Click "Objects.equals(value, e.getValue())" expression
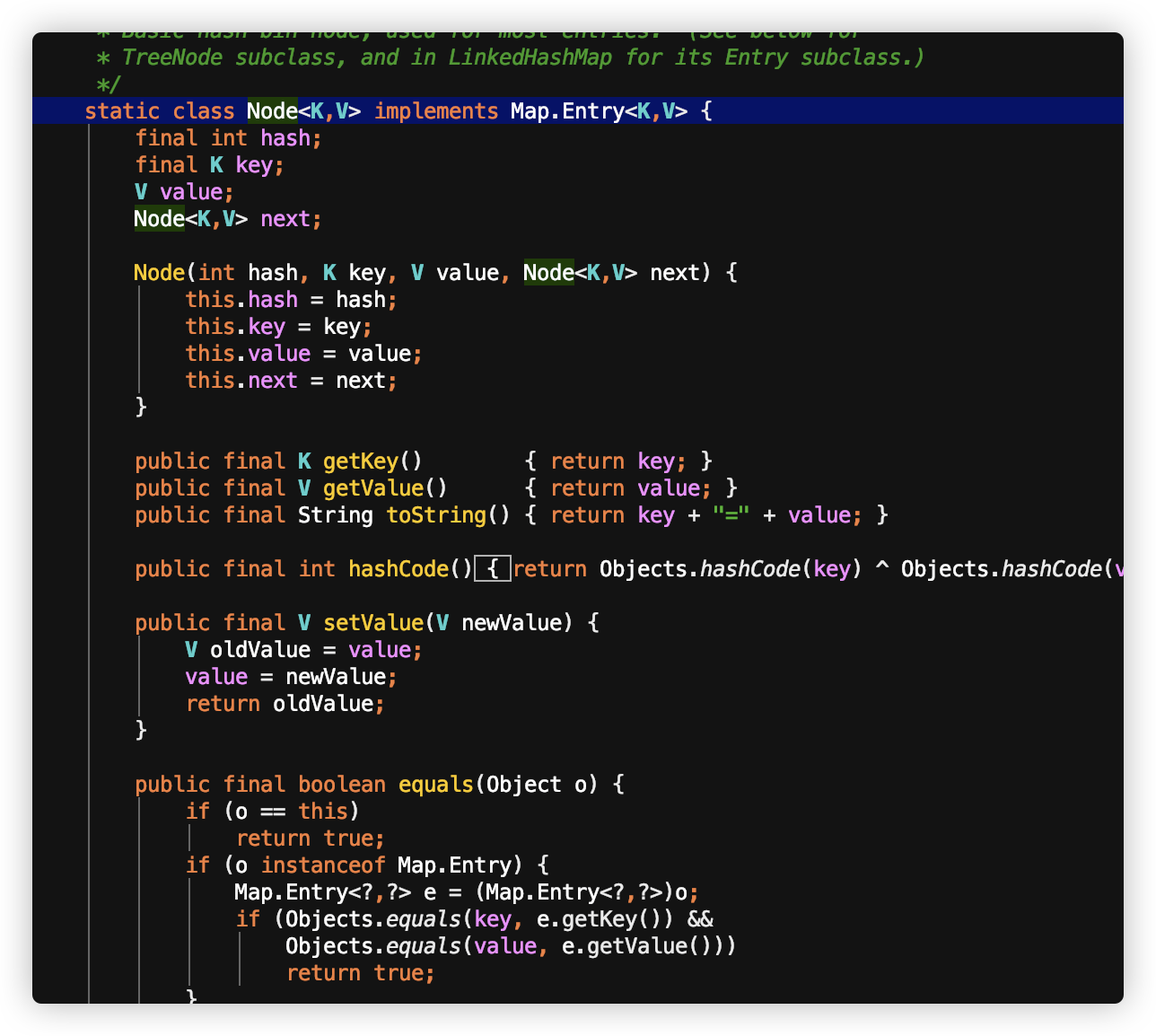Screen dimensions: 1156x1036 [x=505, y=945]
